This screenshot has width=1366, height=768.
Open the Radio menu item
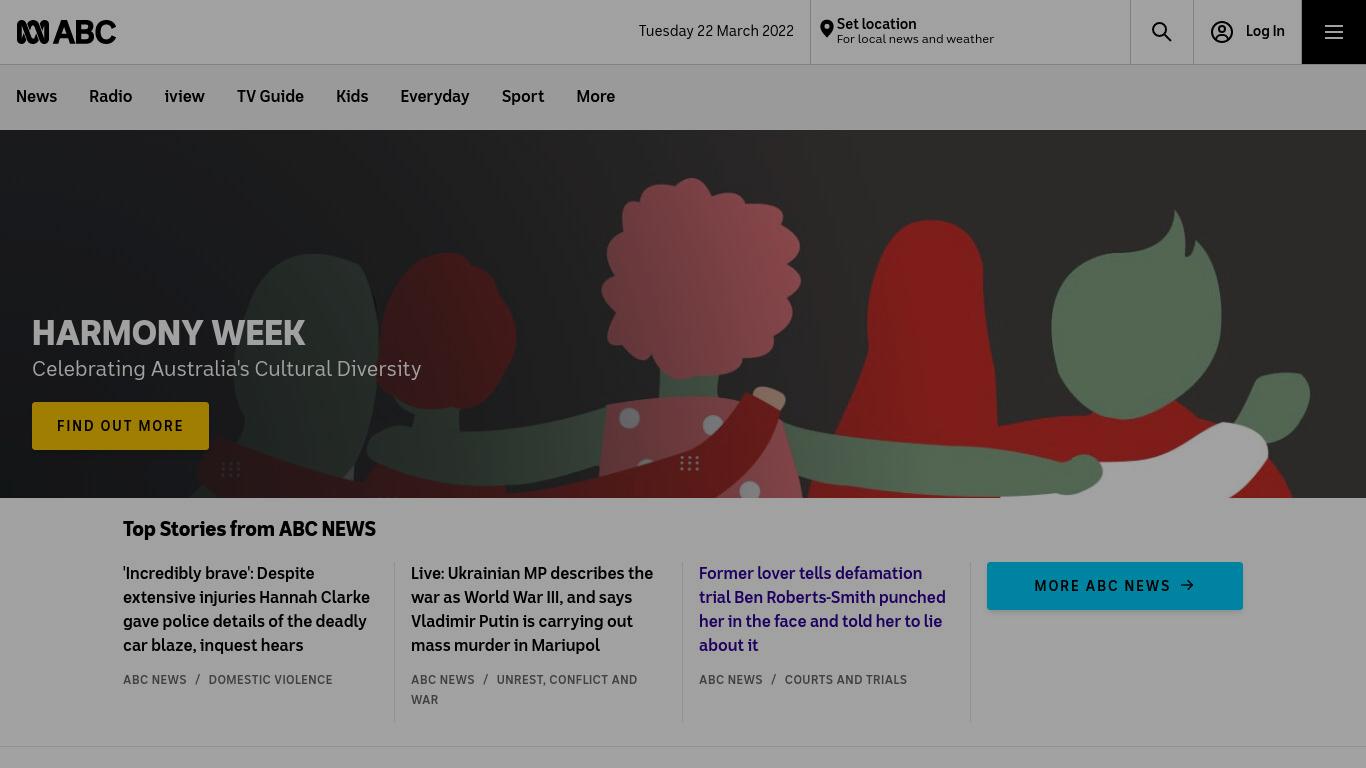coord(110,97)
